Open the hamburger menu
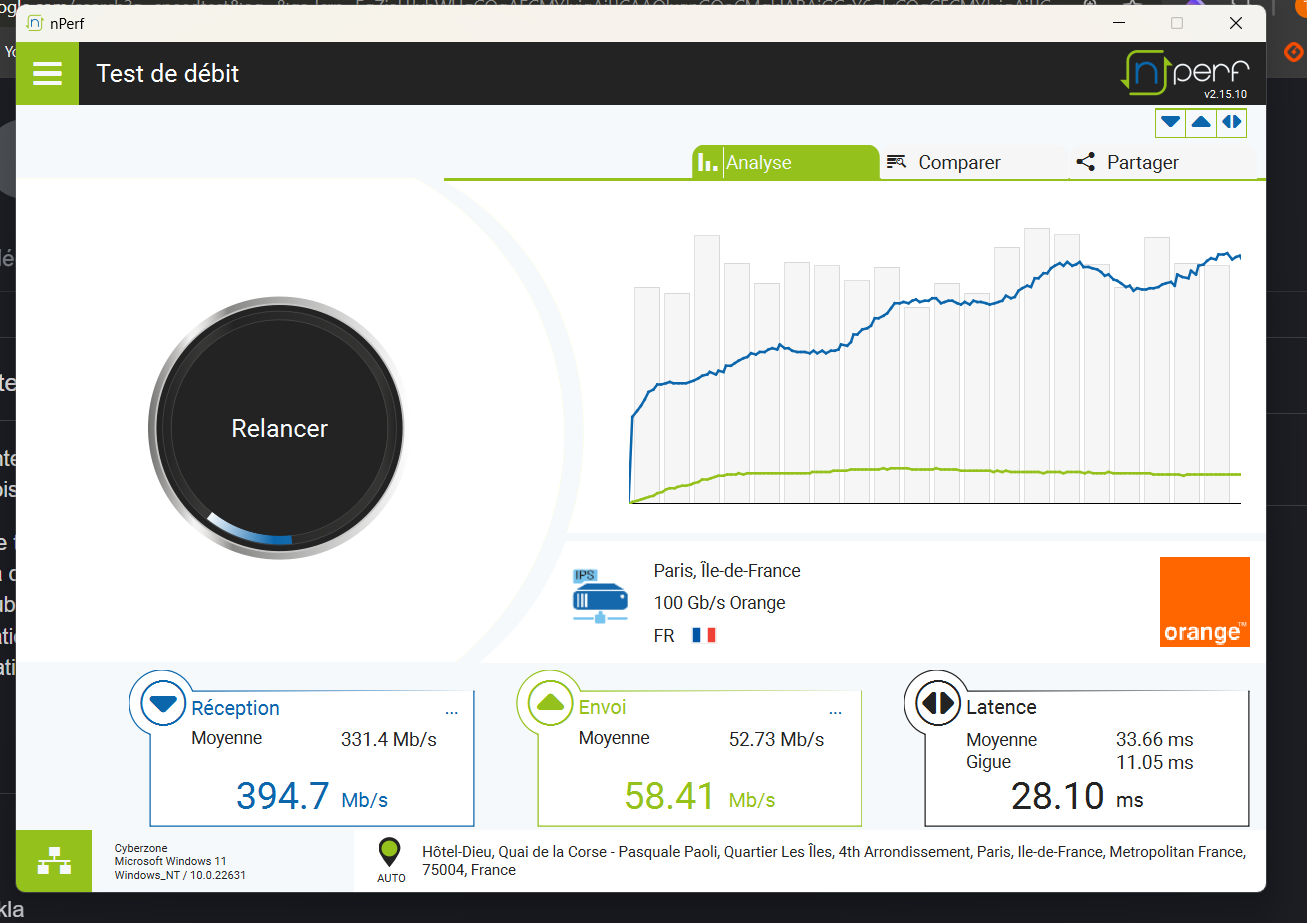 (x=47, y=73)
